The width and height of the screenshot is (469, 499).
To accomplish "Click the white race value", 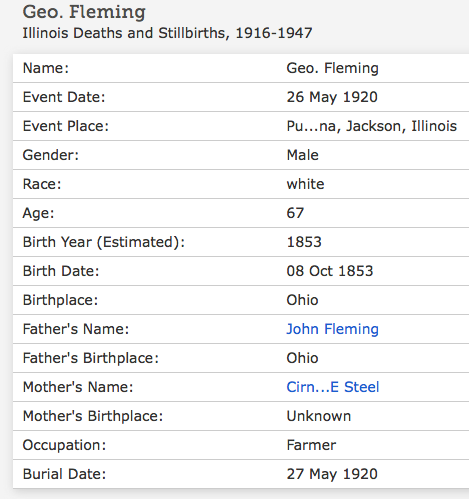I will pyautogui.click(x=305, y=184).
